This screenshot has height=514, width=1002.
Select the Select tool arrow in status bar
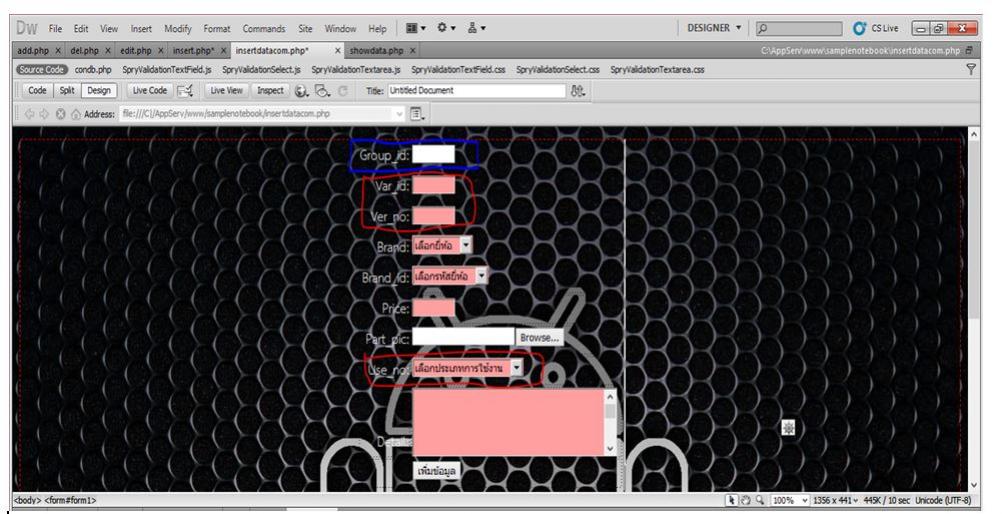click(732, 500)
